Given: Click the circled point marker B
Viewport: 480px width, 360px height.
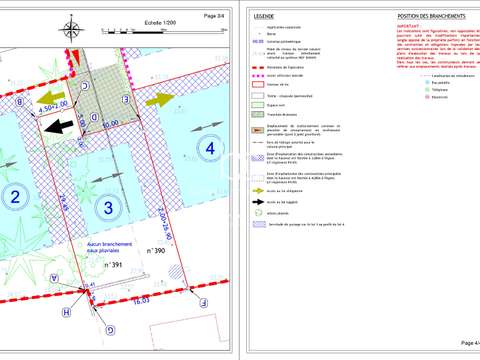Looking at the screenshot, I should coord(20,102).
